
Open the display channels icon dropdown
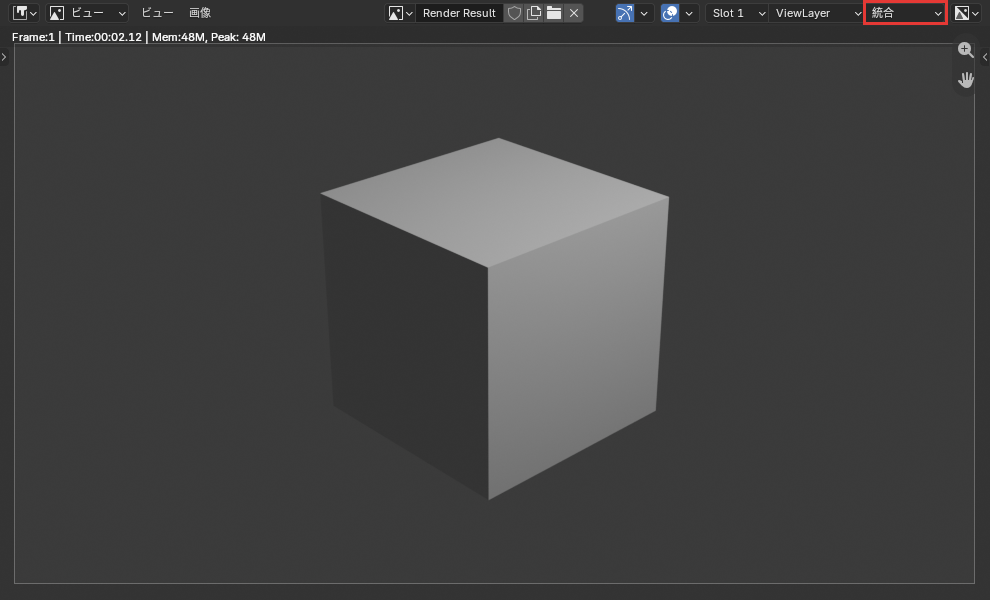[x=966, y=13]
